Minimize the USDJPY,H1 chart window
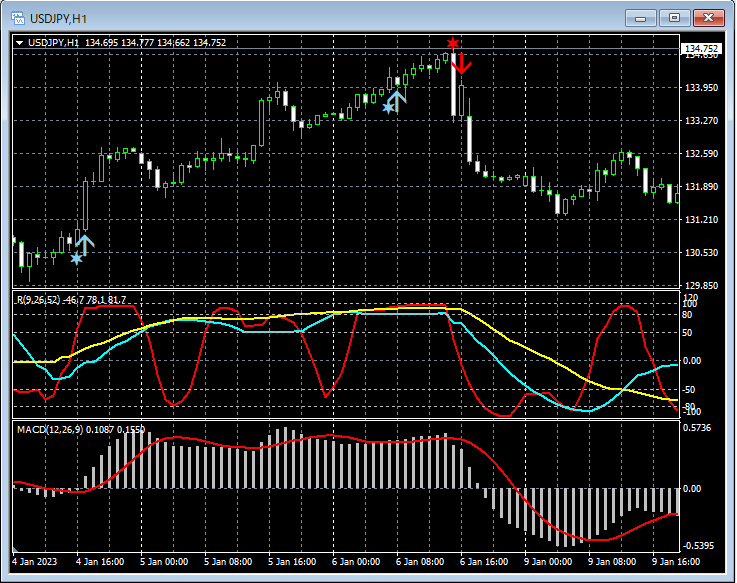Viewport: 737px width, 583px height. tap(642, 18)
